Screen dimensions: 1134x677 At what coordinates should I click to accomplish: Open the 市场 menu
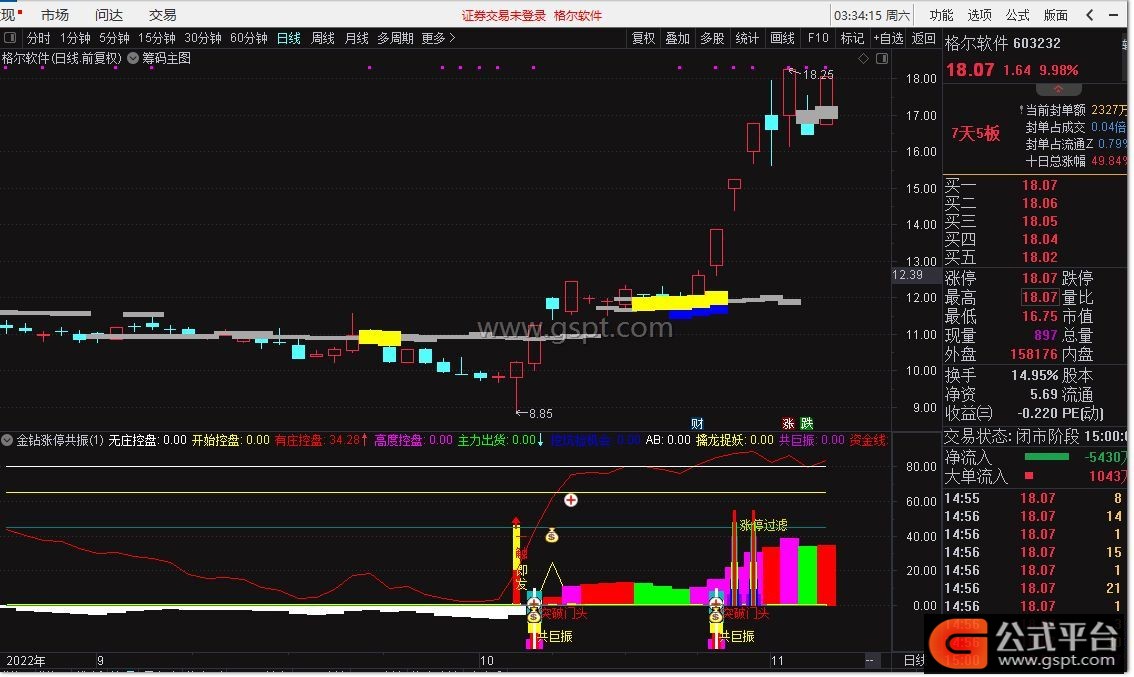point(55,14)
